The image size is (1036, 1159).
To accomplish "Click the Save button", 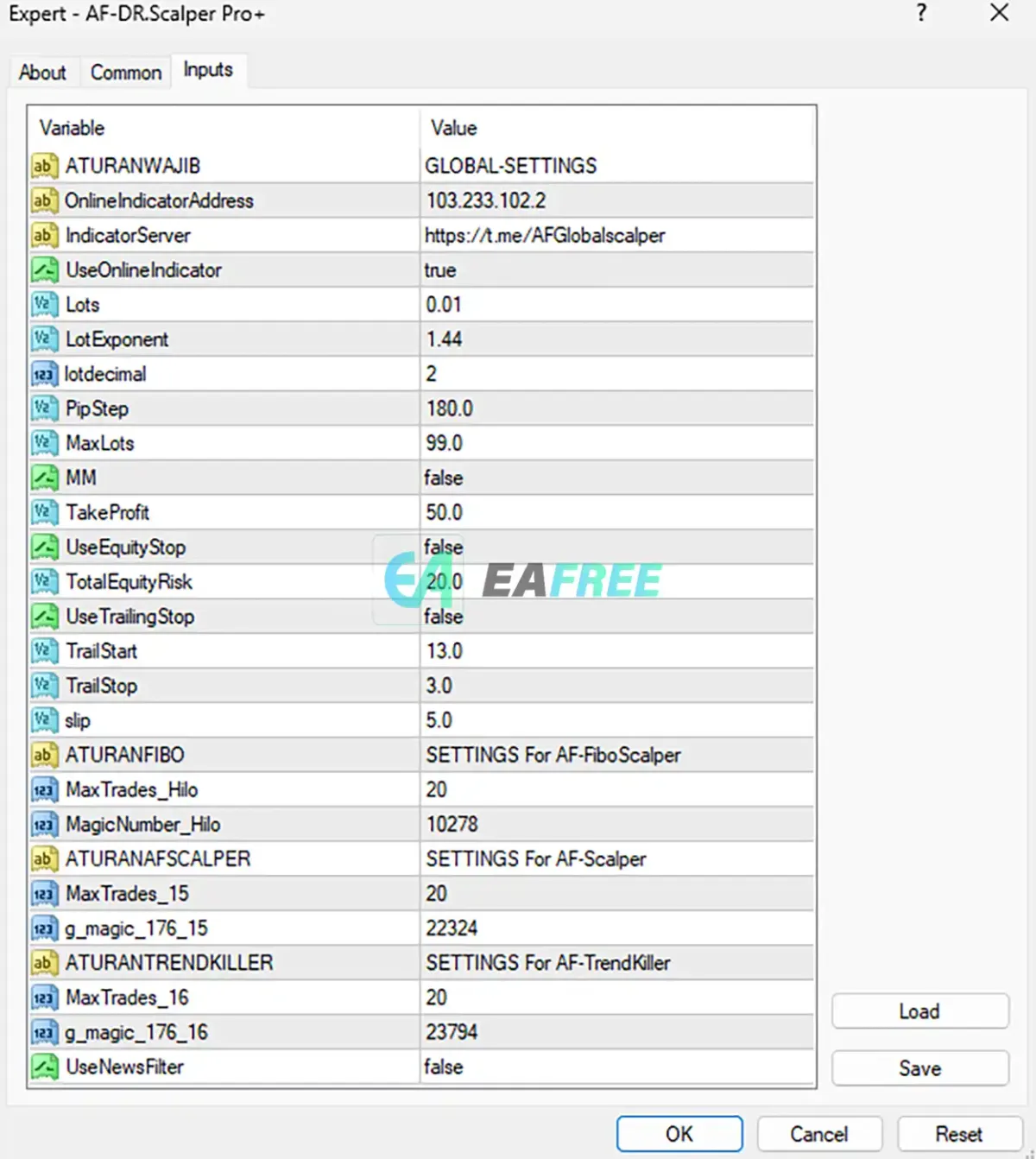I will pos(920,1068).
